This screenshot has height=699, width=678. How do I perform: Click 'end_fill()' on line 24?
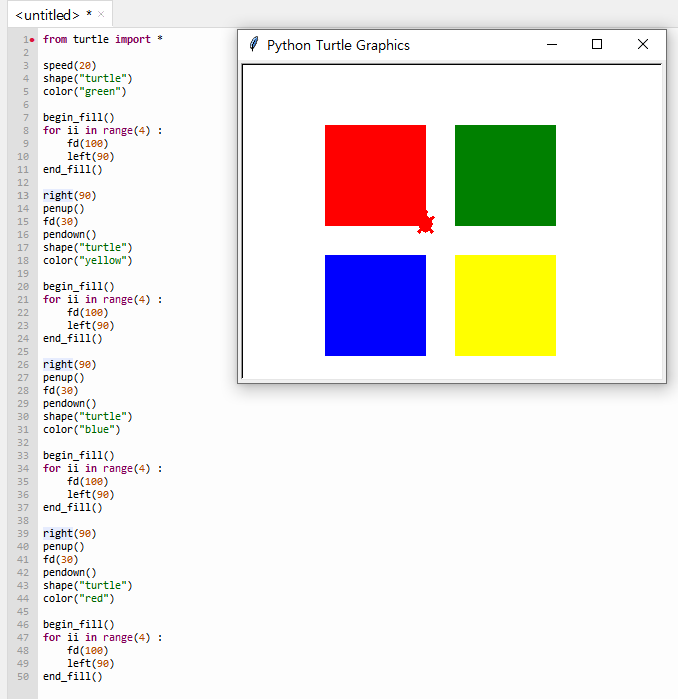(73, 338)
